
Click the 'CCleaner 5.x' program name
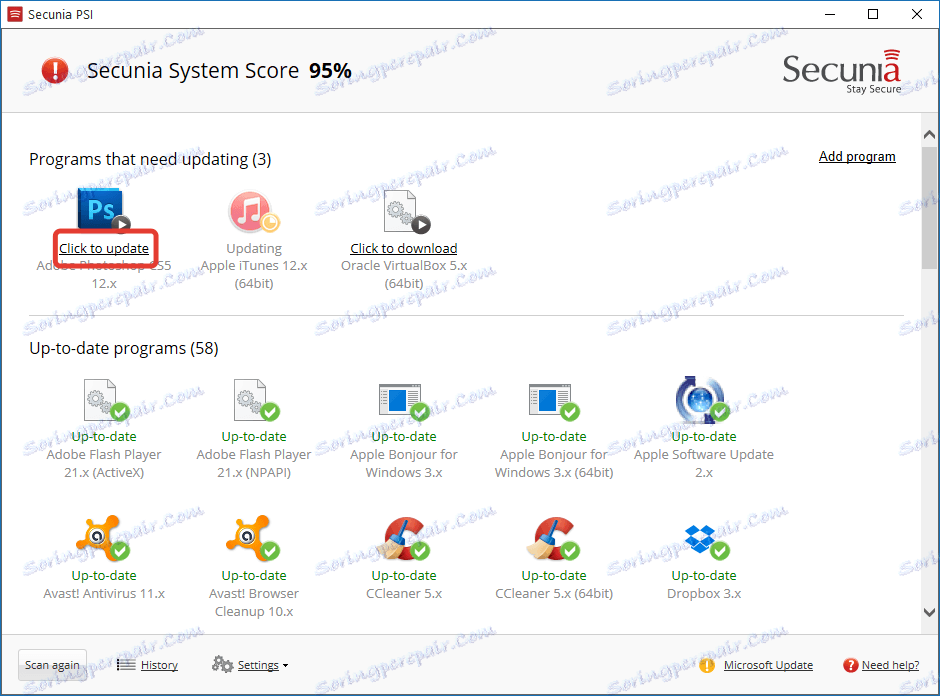click(x=403, y=593)
